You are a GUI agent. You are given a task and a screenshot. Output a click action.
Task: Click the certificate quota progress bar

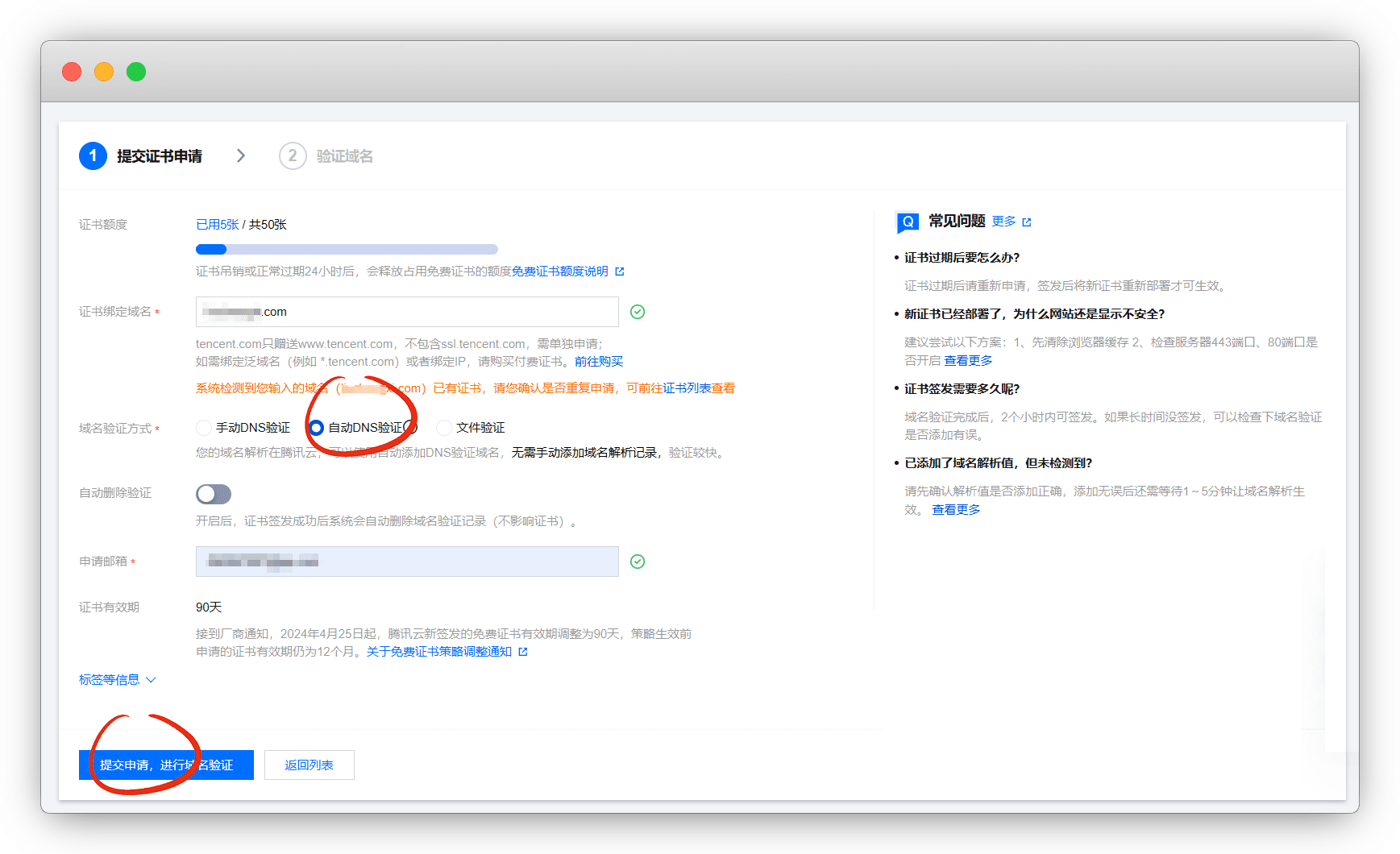point(347,250)
